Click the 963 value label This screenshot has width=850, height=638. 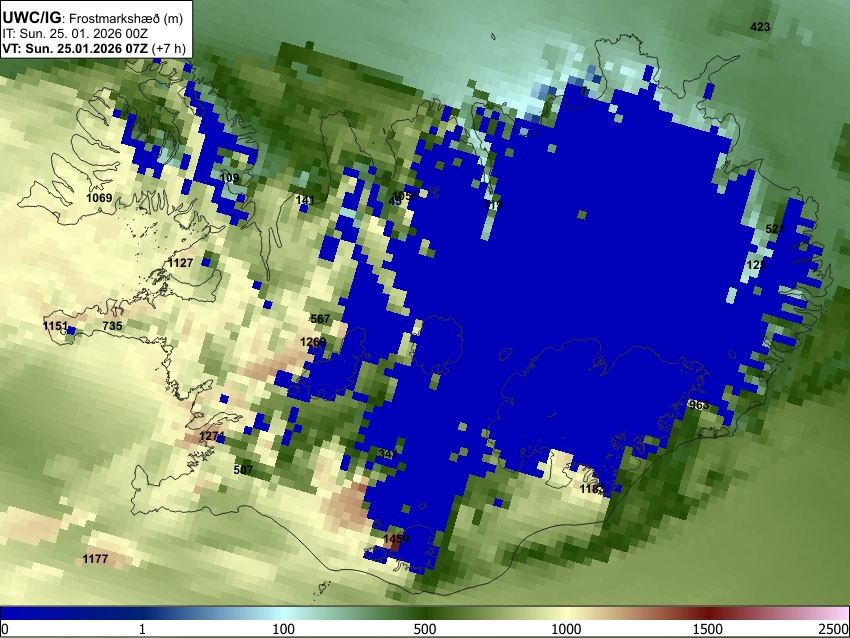coord(699,405)
